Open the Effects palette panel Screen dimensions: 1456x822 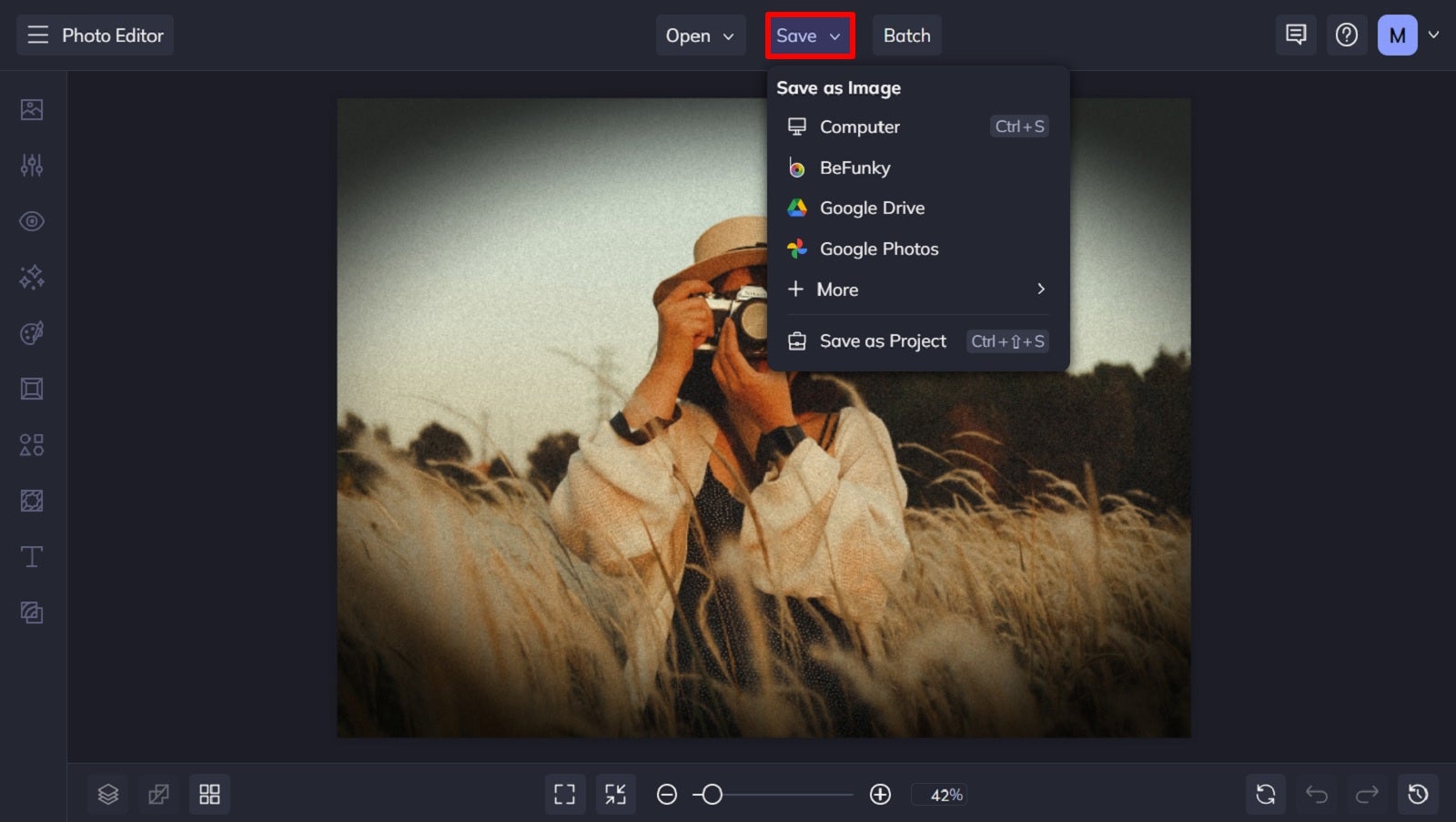coord(32,332)
